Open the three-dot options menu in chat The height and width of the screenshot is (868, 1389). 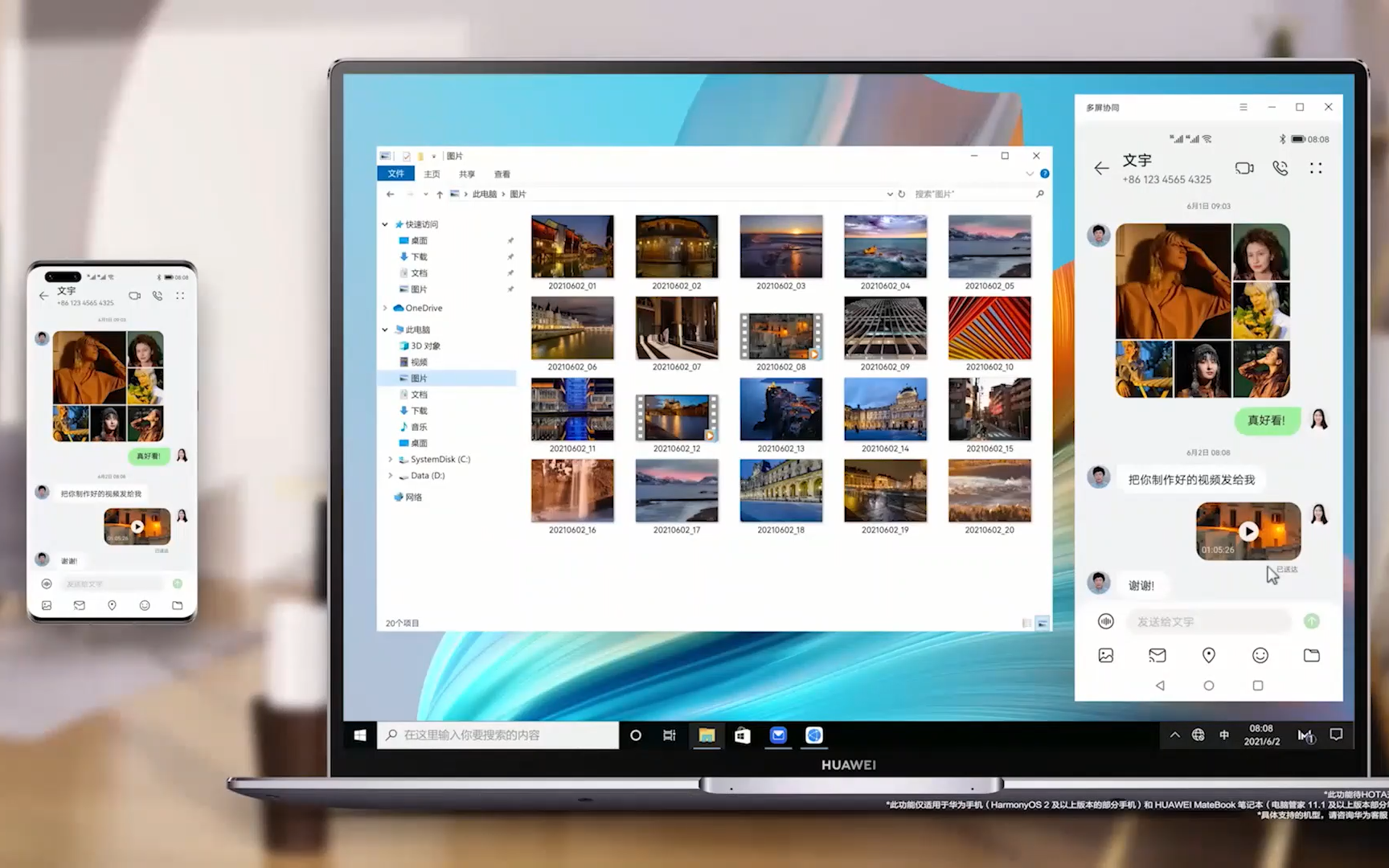point(1316,168)
